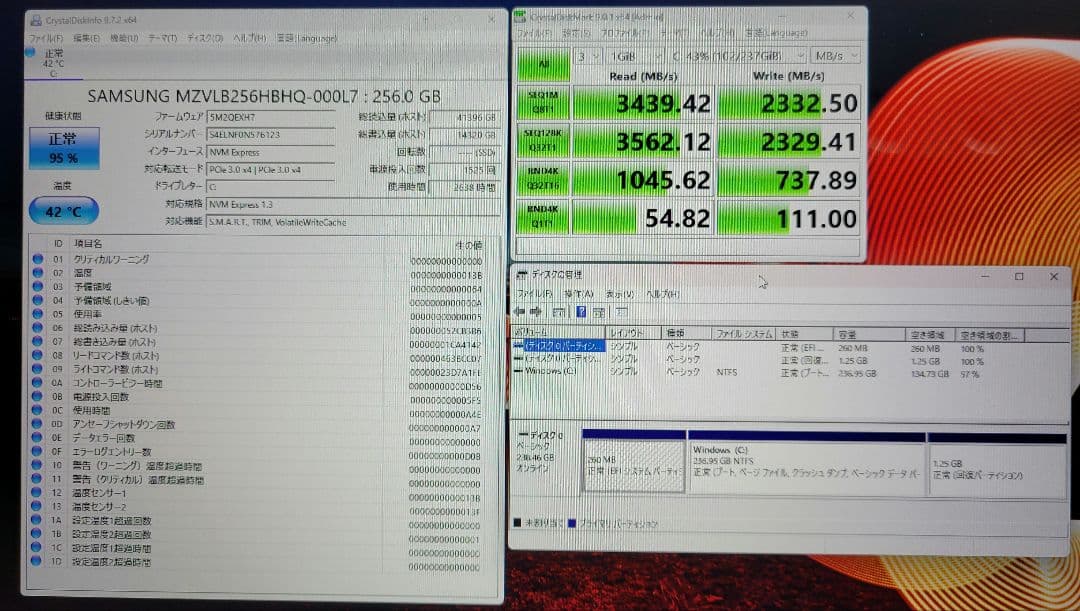Click the Help icon on Disk Management toolbar

[x=582, y=311]
